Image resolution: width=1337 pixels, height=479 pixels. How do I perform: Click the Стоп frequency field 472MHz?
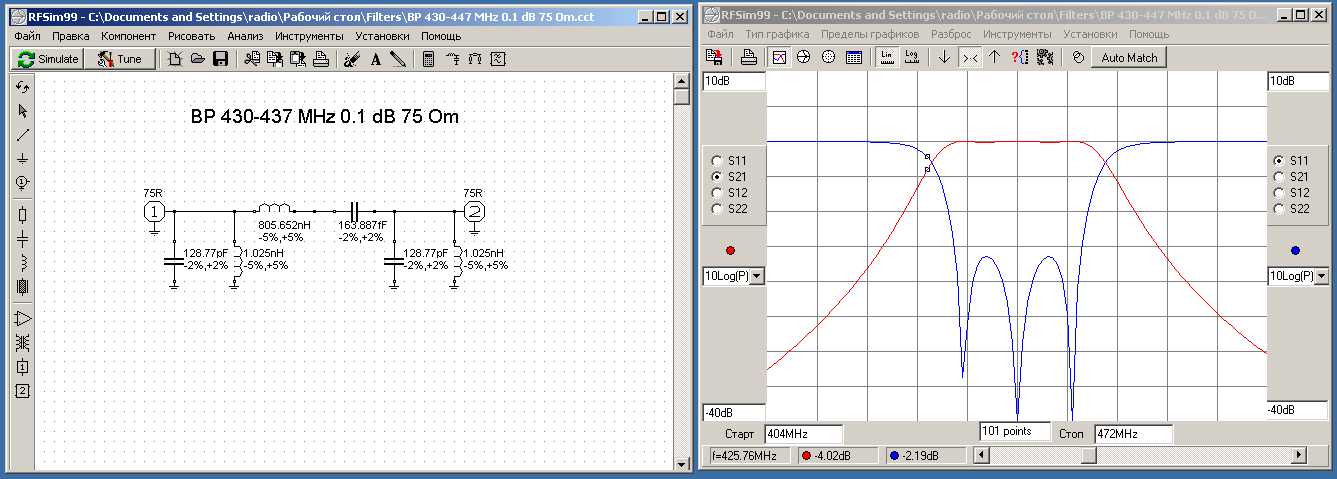tap(1132, 434)
